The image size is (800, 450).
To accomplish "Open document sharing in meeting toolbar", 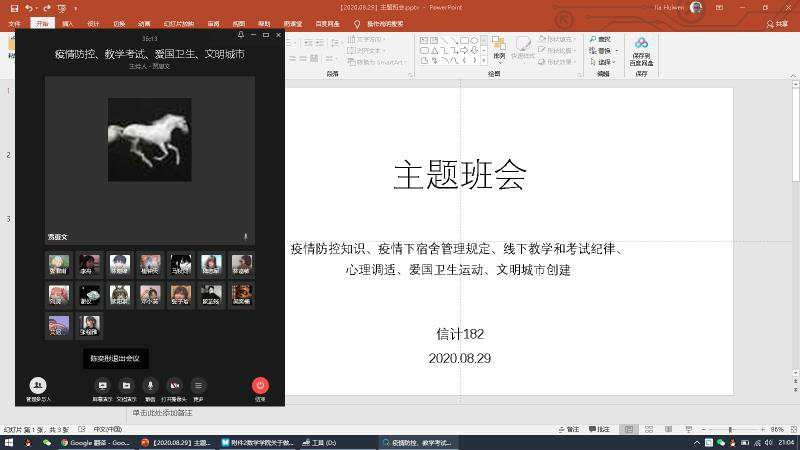I will pos(127,385).
